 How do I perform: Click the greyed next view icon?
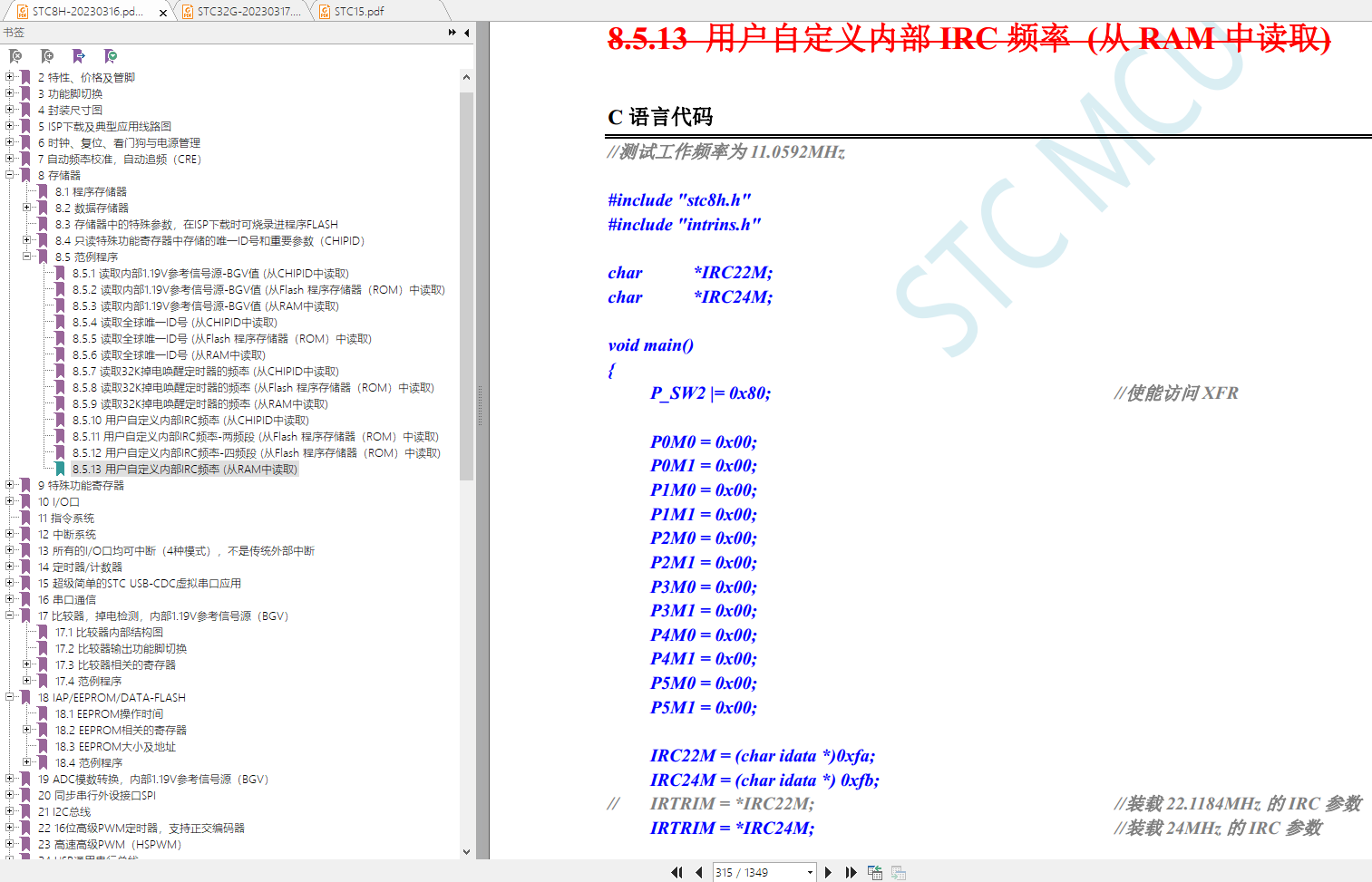tap(899, 872)
